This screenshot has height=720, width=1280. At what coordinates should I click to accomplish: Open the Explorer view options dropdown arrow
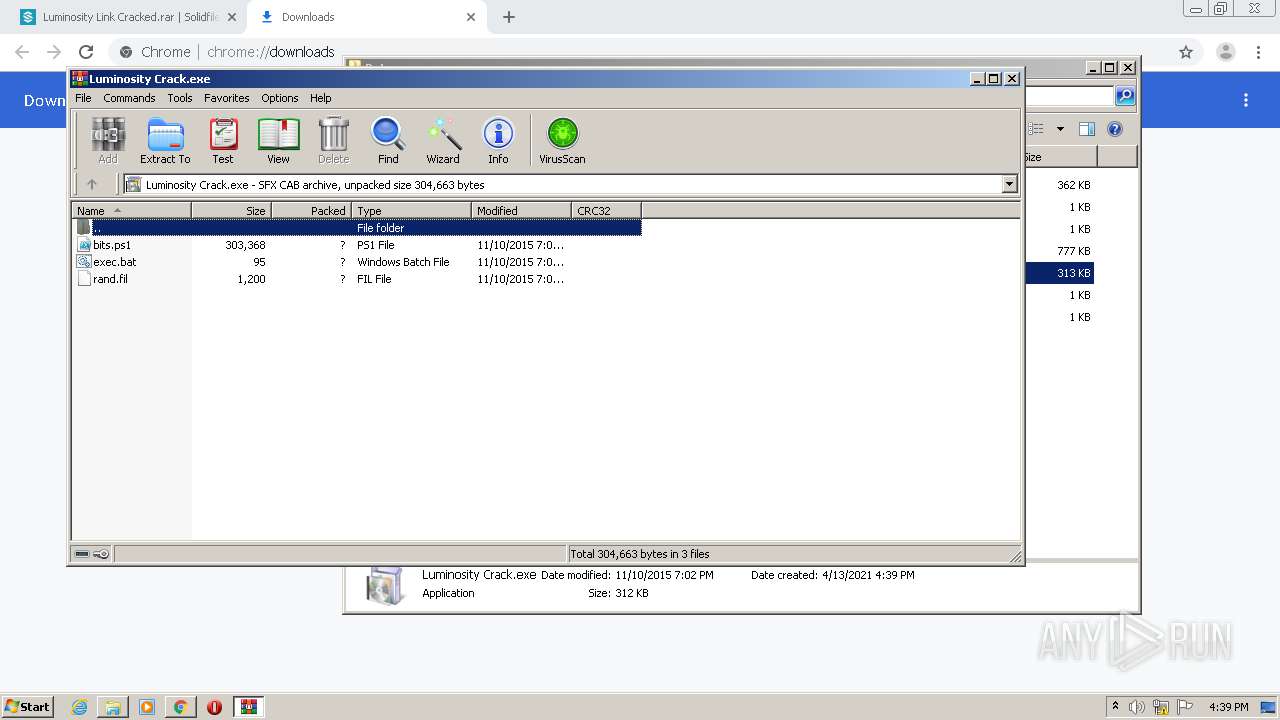1060,129
